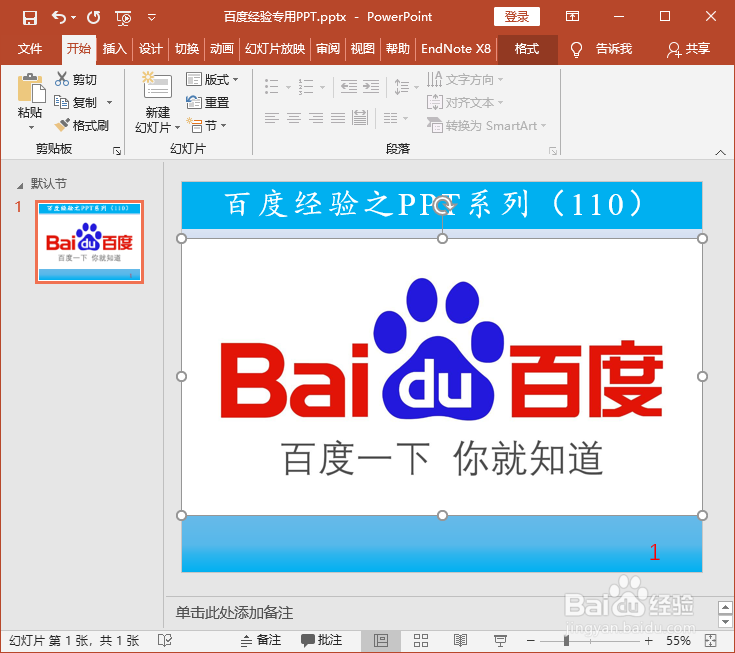Open the 版式 layout dropdown
Viewport: 735px width, 653px height.
click(x=212, y=79)
